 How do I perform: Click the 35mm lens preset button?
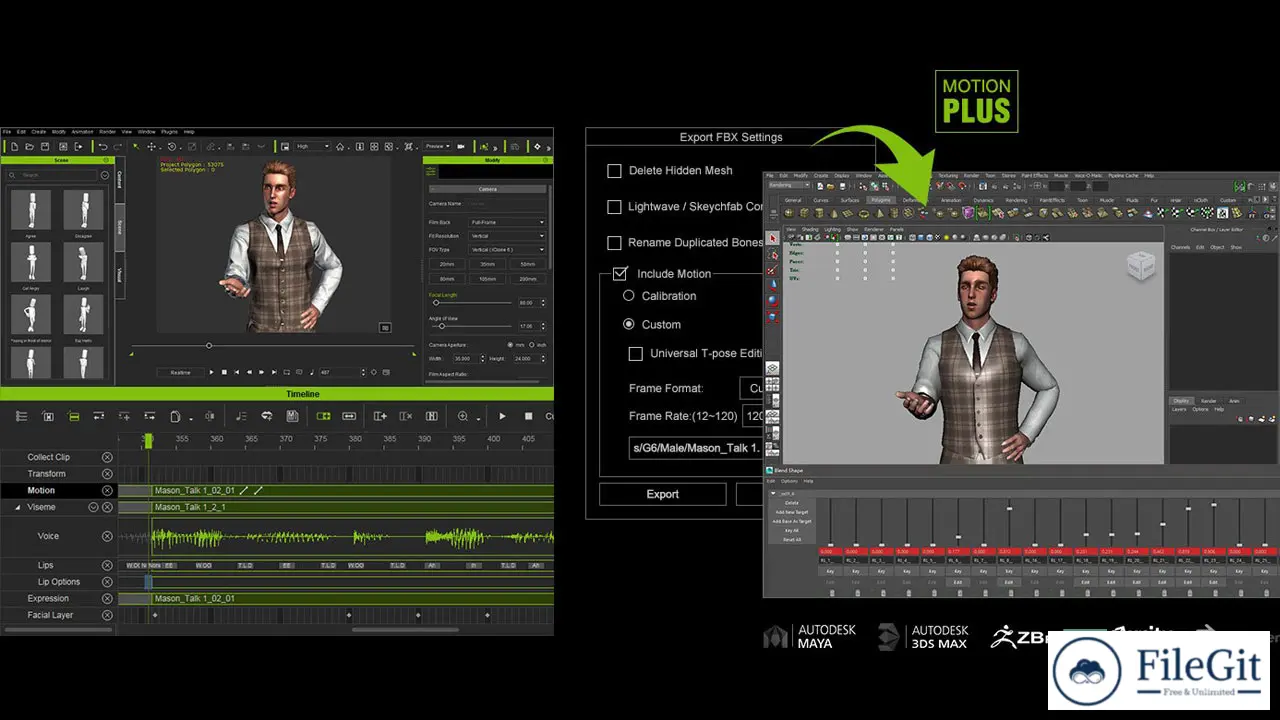[487, 264]
